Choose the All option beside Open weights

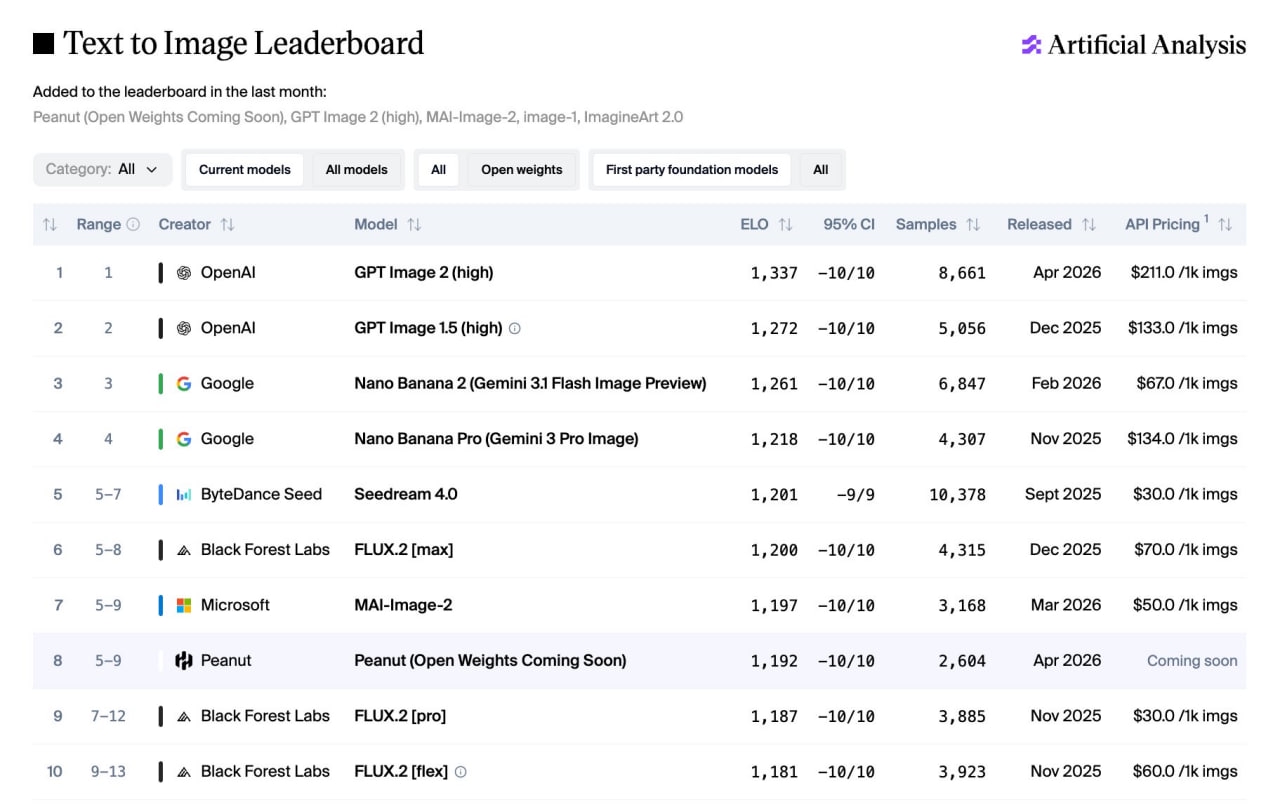coord(438,170)
